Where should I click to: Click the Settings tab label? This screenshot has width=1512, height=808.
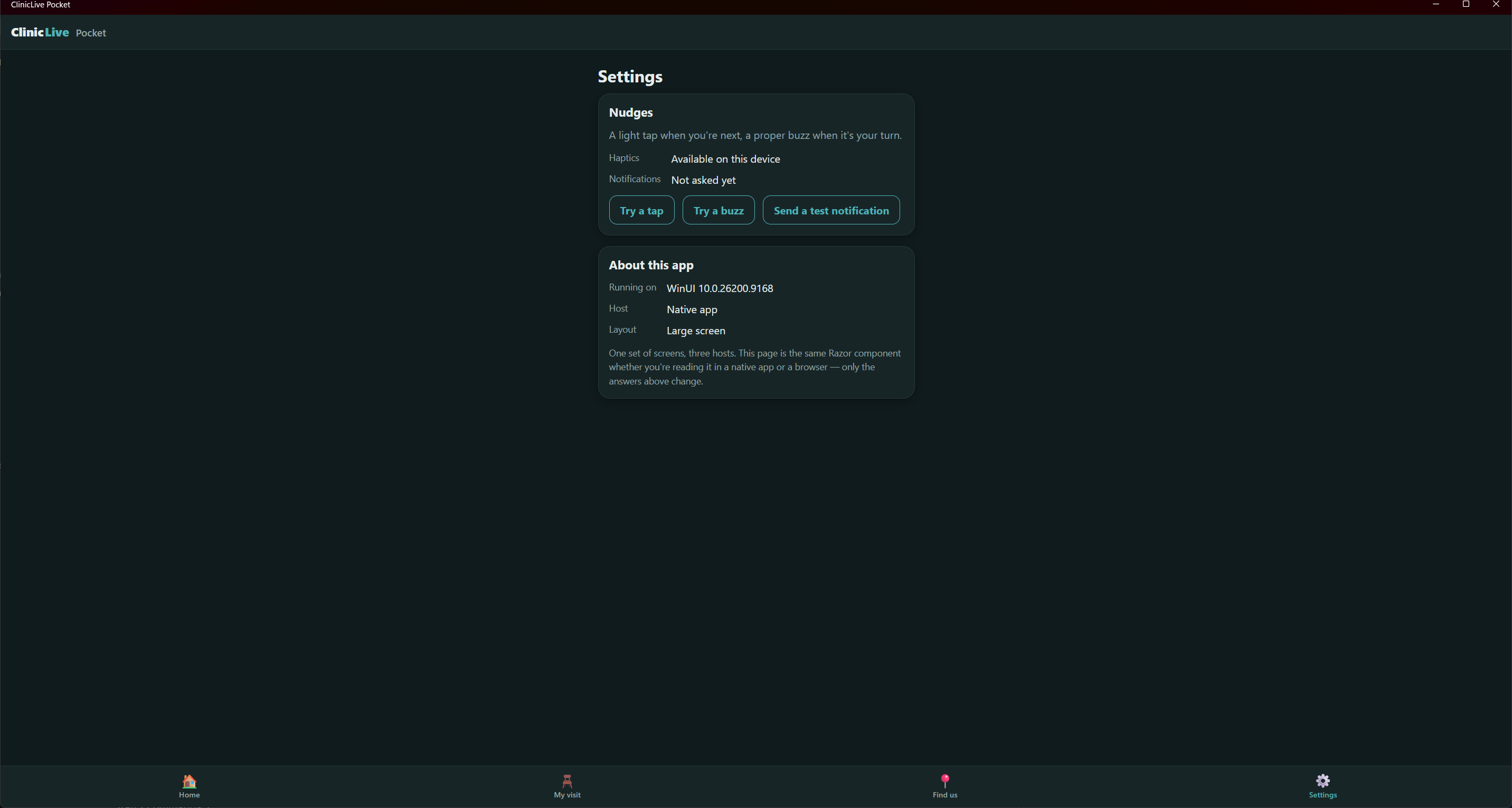pyautogui.click(x=1322, y=795)
